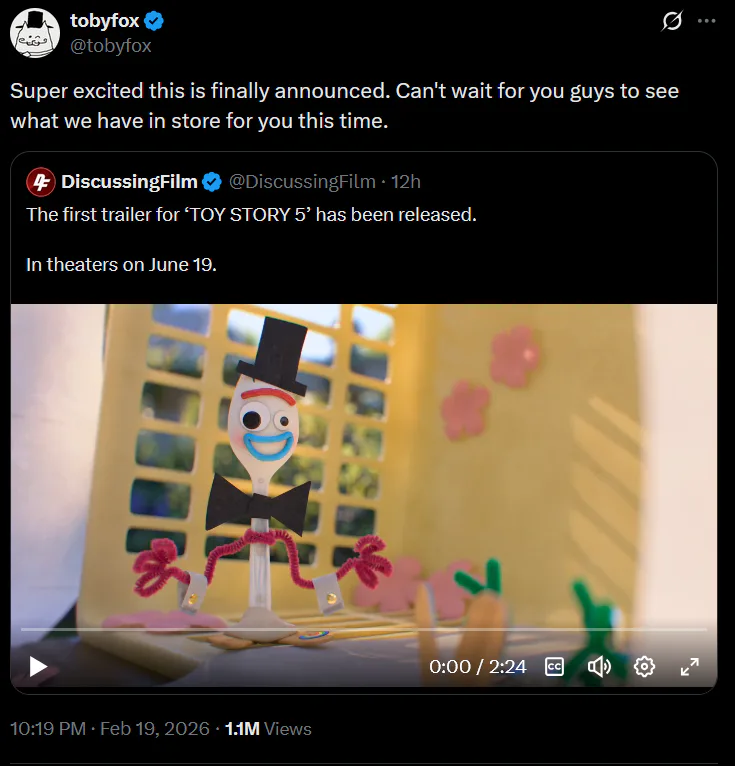The height and width of the screenshot is (766, 735).
Task: Open the quoted Toy Story 5 post text
Action: point(251,214)
